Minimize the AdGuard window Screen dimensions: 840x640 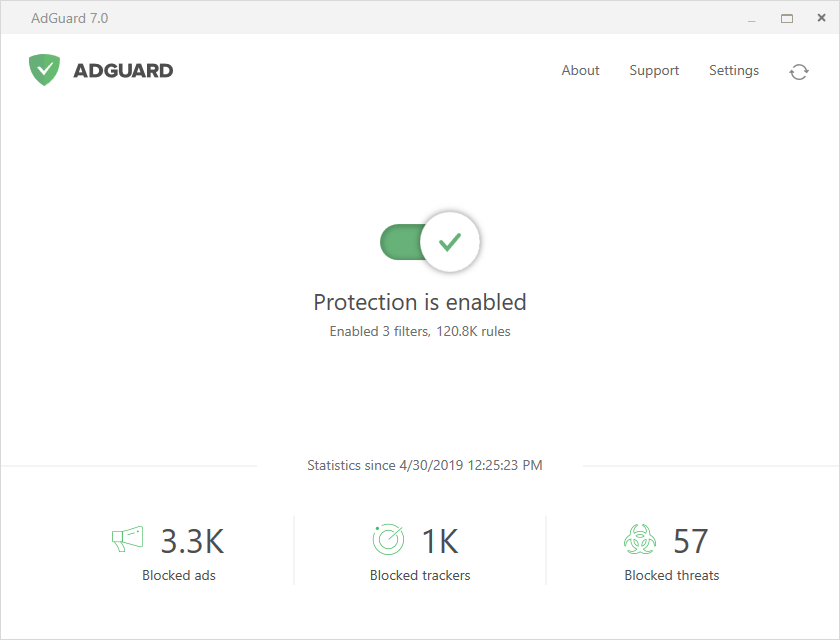(752, 19)
